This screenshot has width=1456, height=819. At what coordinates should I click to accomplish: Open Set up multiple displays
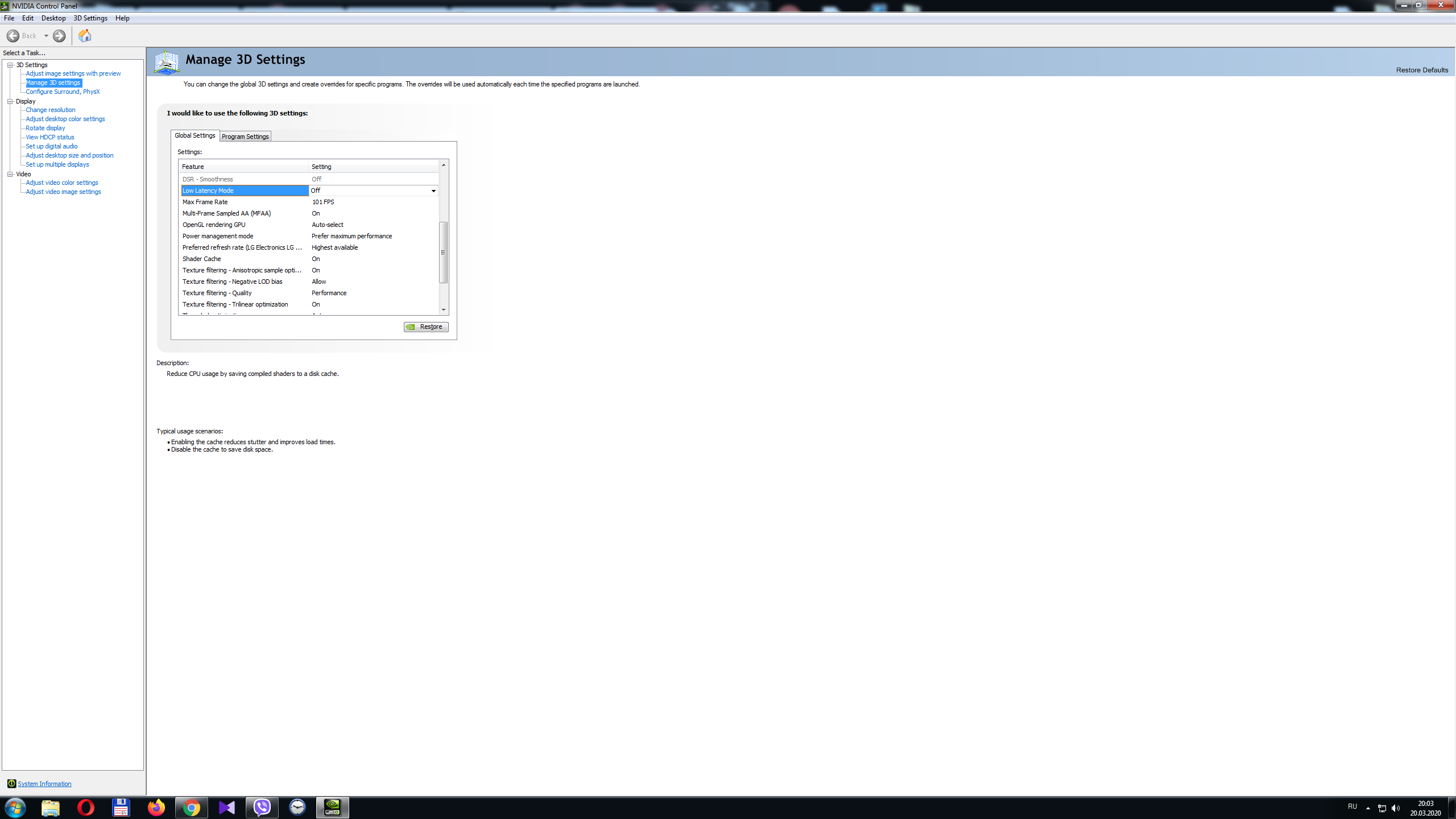(57, 164)
